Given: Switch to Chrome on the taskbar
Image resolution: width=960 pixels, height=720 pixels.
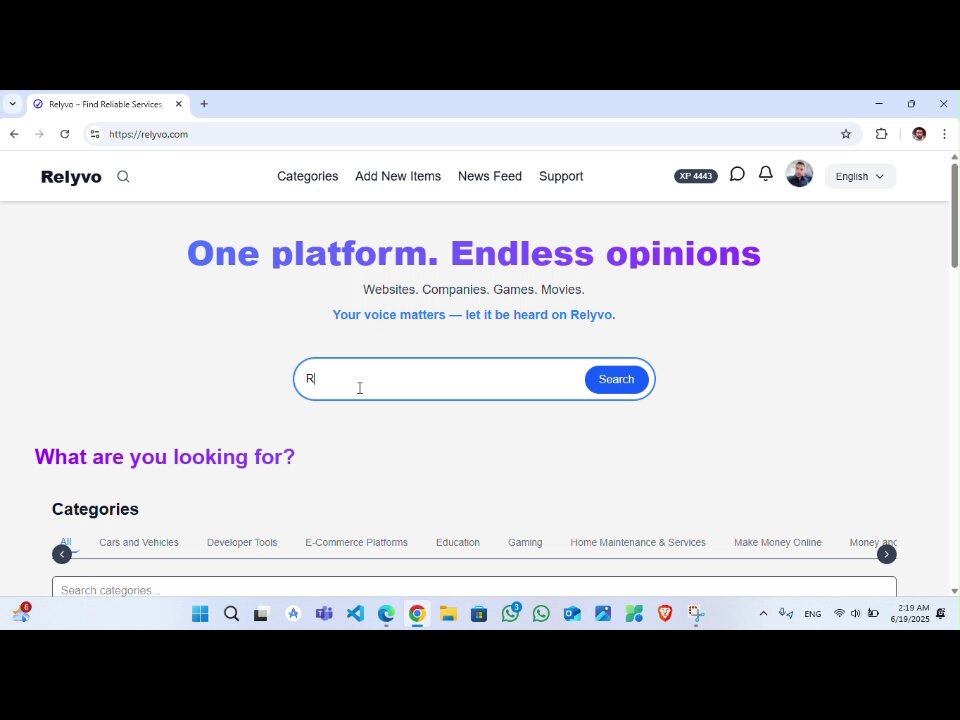Looking at the screenshot, I should click(x=417, y=613).
